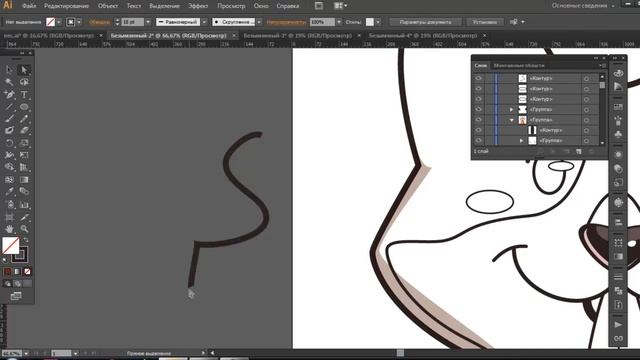Open the Brushes panel in the dock

(x=618, y=120)
